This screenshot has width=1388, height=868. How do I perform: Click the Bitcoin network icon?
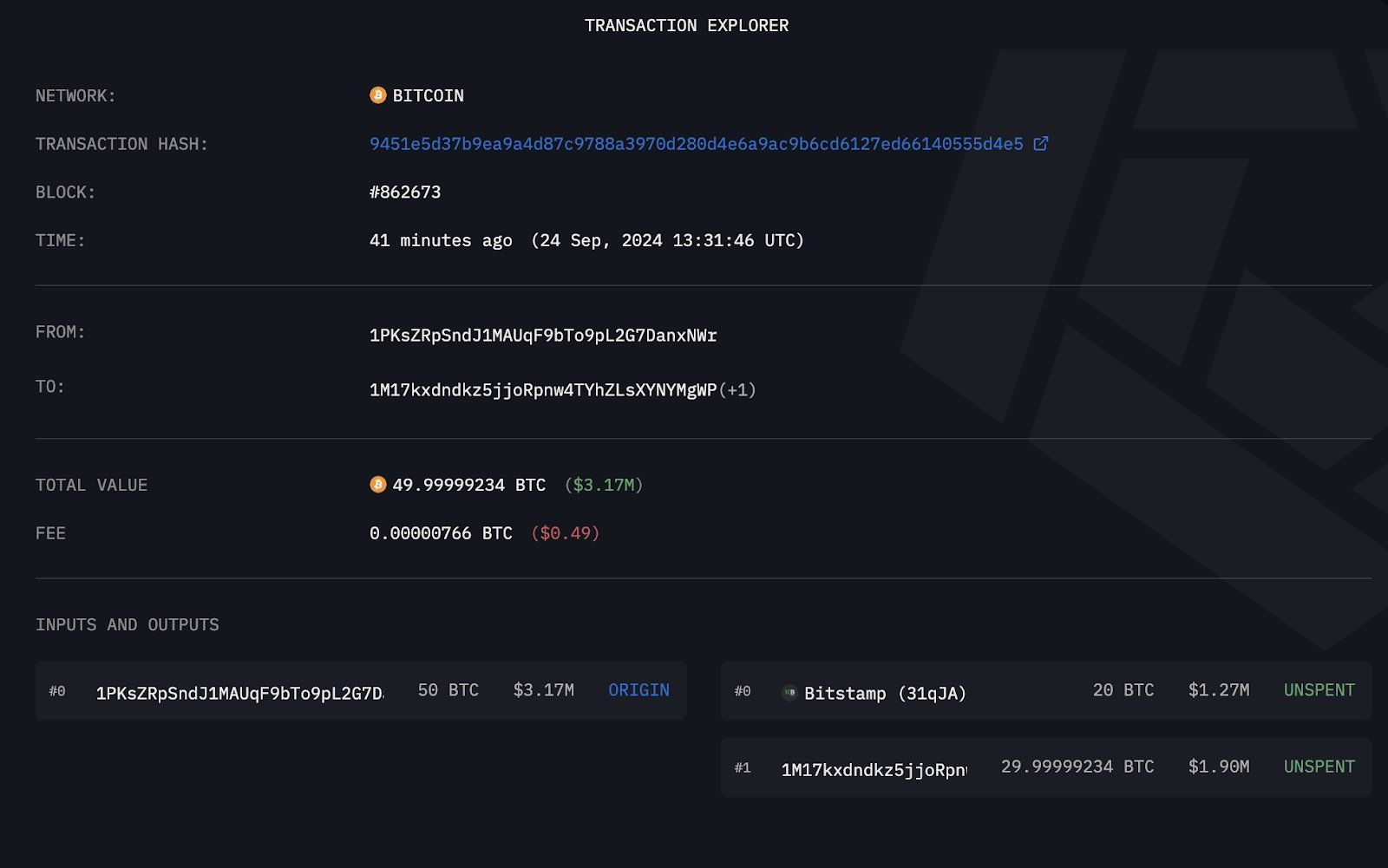tap(376, 95)
